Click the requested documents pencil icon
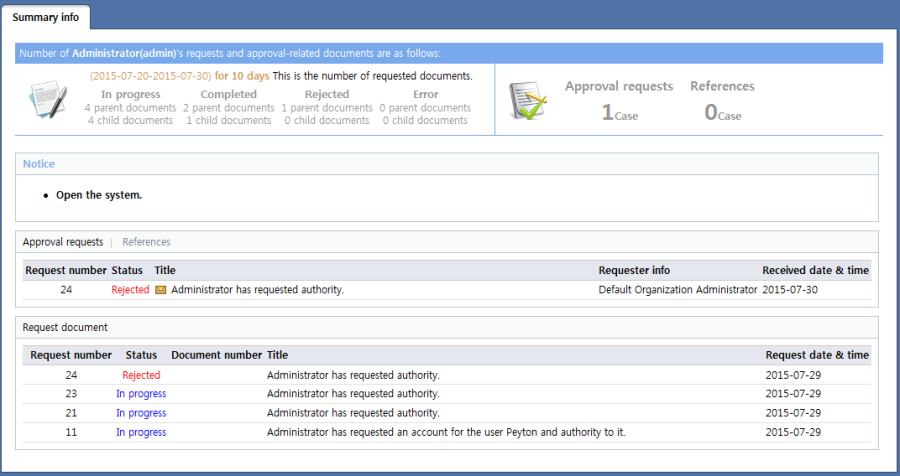 click(x=47, y=101)
